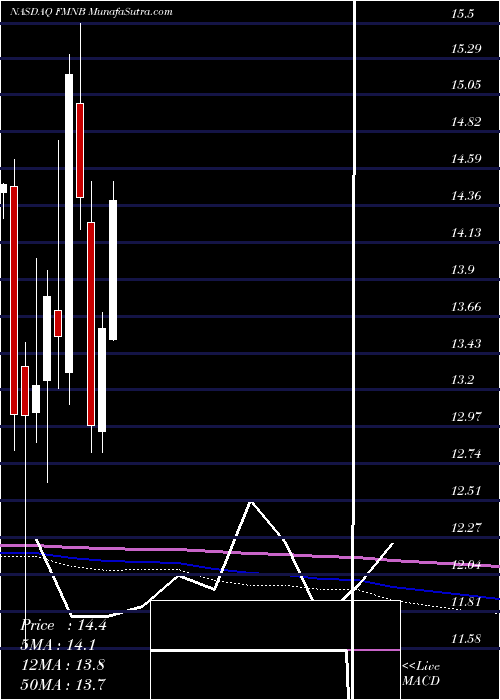The width and height of the screenshot is (500, 700).
Task: Select the tallest white candlestick body
Action: coord(69,223)
